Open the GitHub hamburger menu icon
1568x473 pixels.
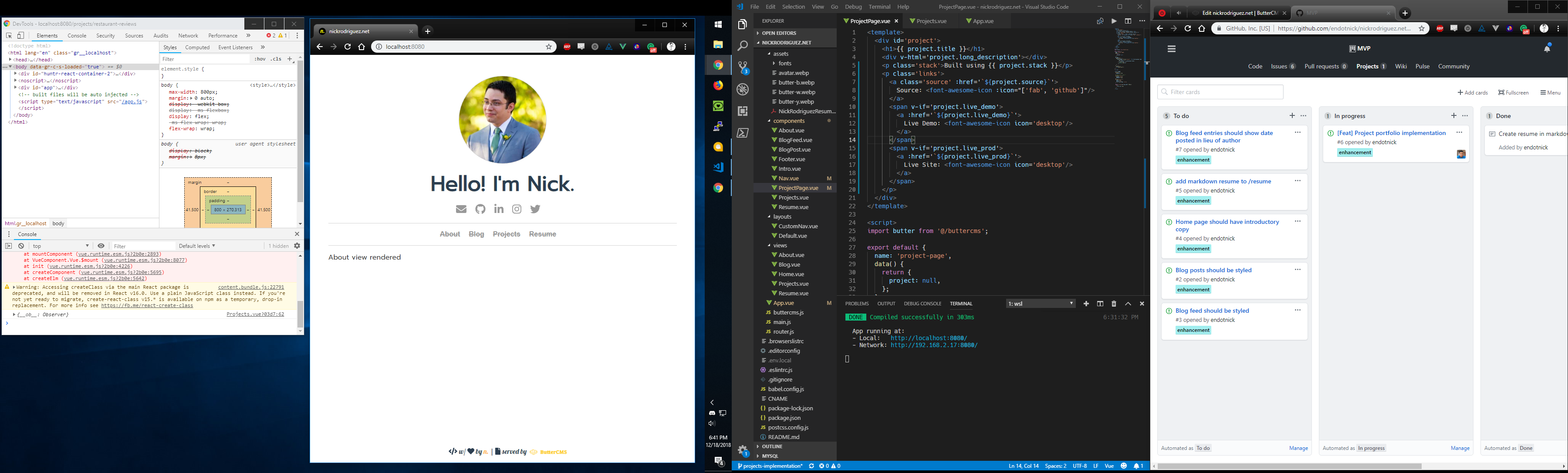pos(1172,49)
